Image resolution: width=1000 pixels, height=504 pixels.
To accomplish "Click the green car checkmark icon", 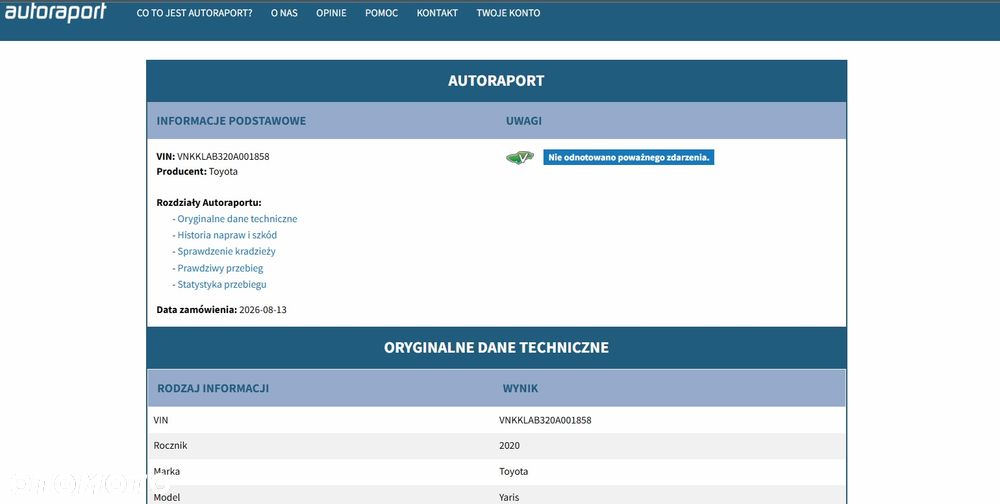I will pyautogui.click(x=520, y=157).
